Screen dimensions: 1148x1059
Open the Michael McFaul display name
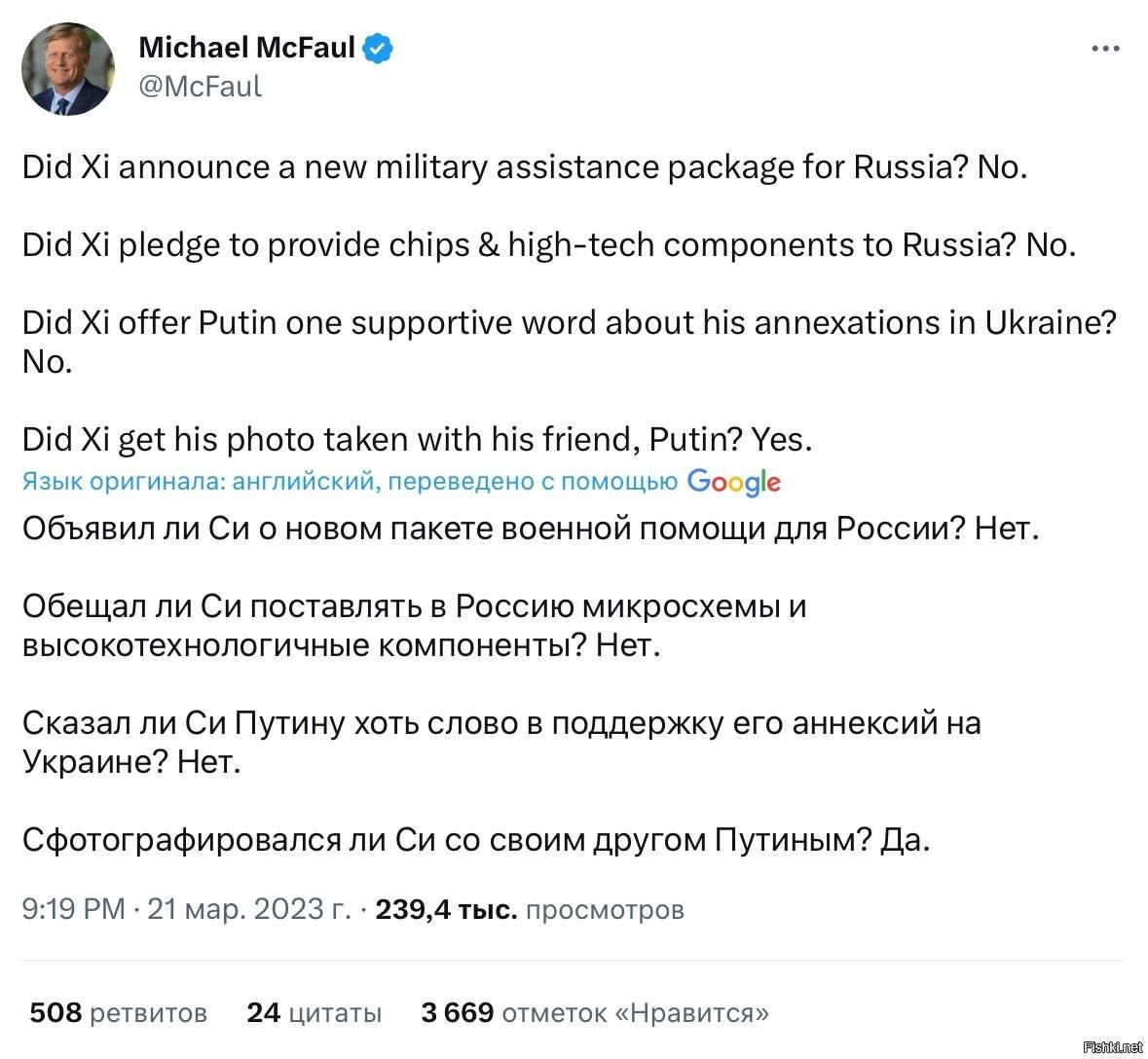[x=246, y=48]
